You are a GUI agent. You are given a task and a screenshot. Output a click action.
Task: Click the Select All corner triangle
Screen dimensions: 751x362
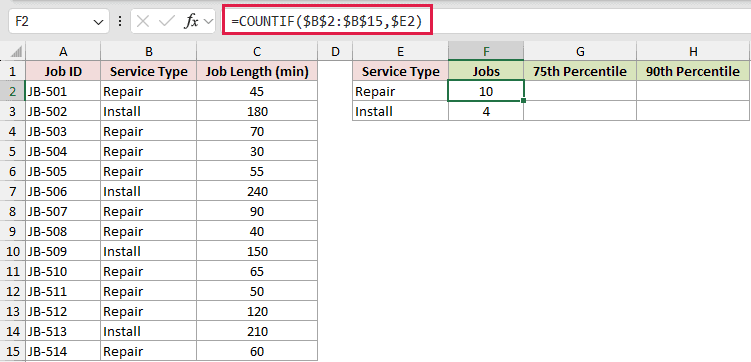[x=16, y=51]
